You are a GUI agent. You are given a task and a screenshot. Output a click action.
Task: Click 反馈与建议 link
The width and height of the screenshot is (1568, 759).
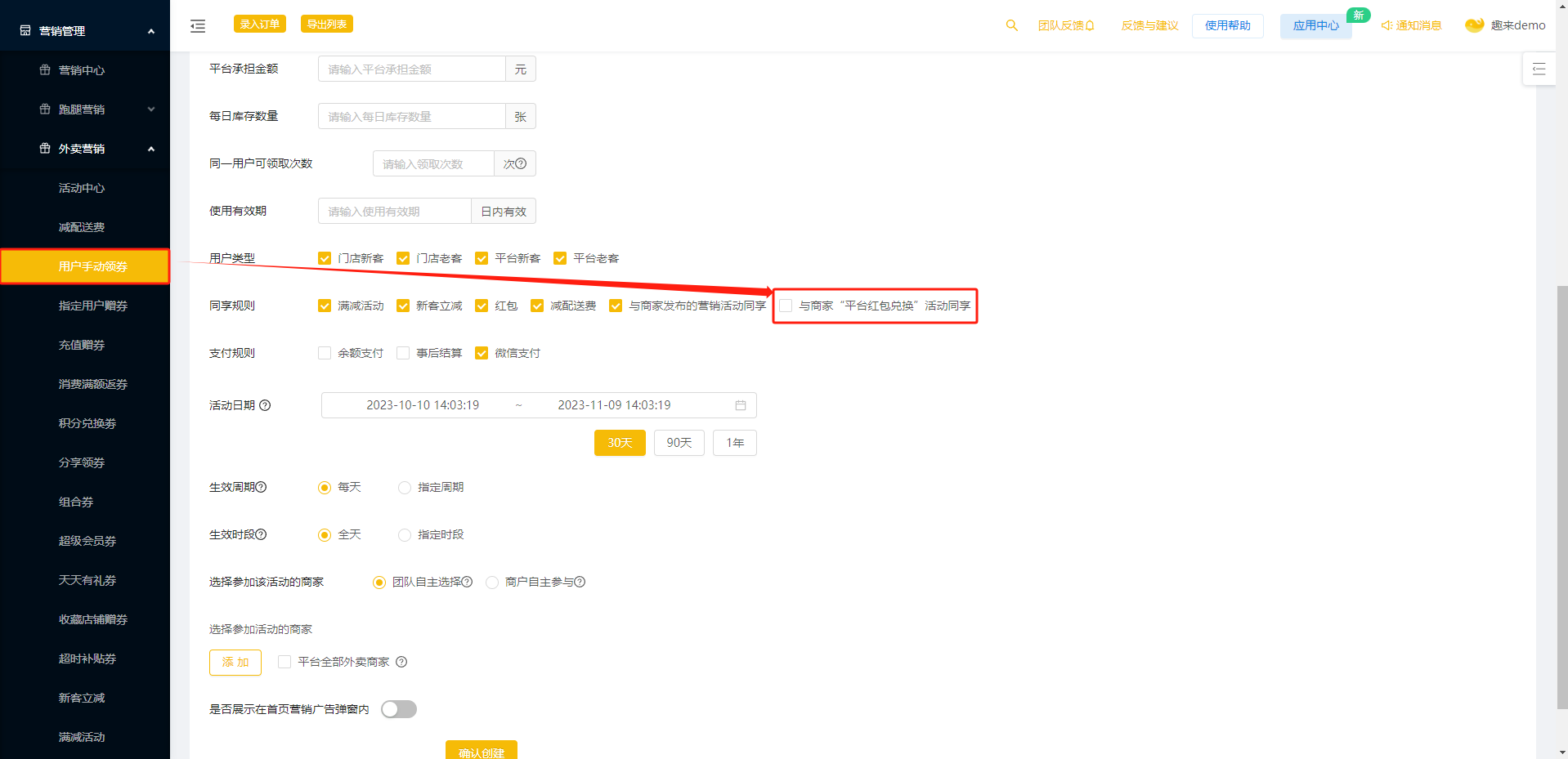[x=1149, y=25]
